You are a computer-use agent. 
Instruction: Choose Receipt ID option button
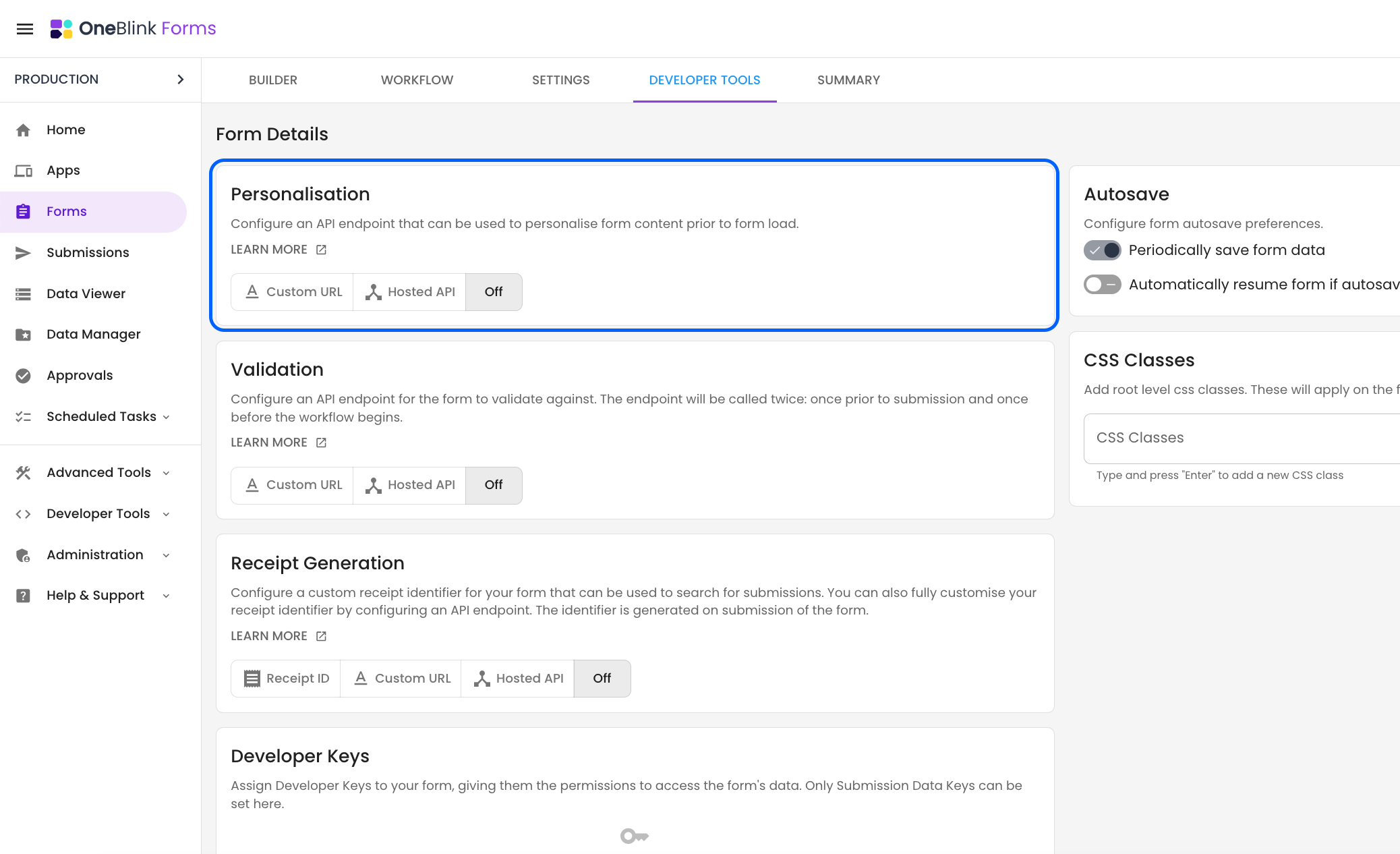click(x=286, y=679)
